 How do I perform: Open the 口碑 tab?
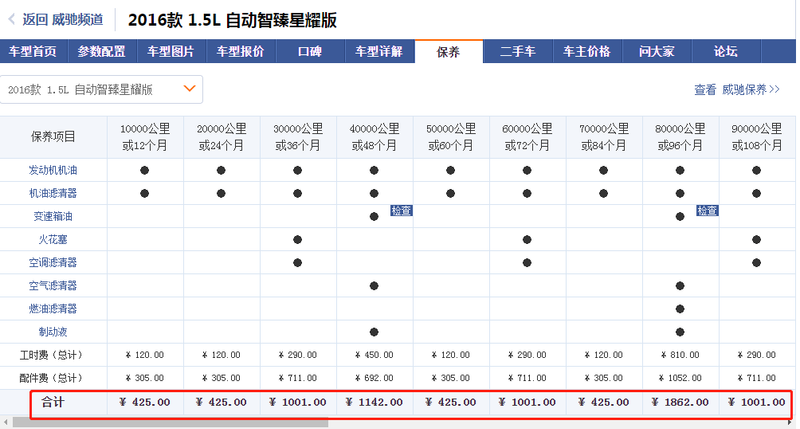pyautogui.click(x=310, y=52)
